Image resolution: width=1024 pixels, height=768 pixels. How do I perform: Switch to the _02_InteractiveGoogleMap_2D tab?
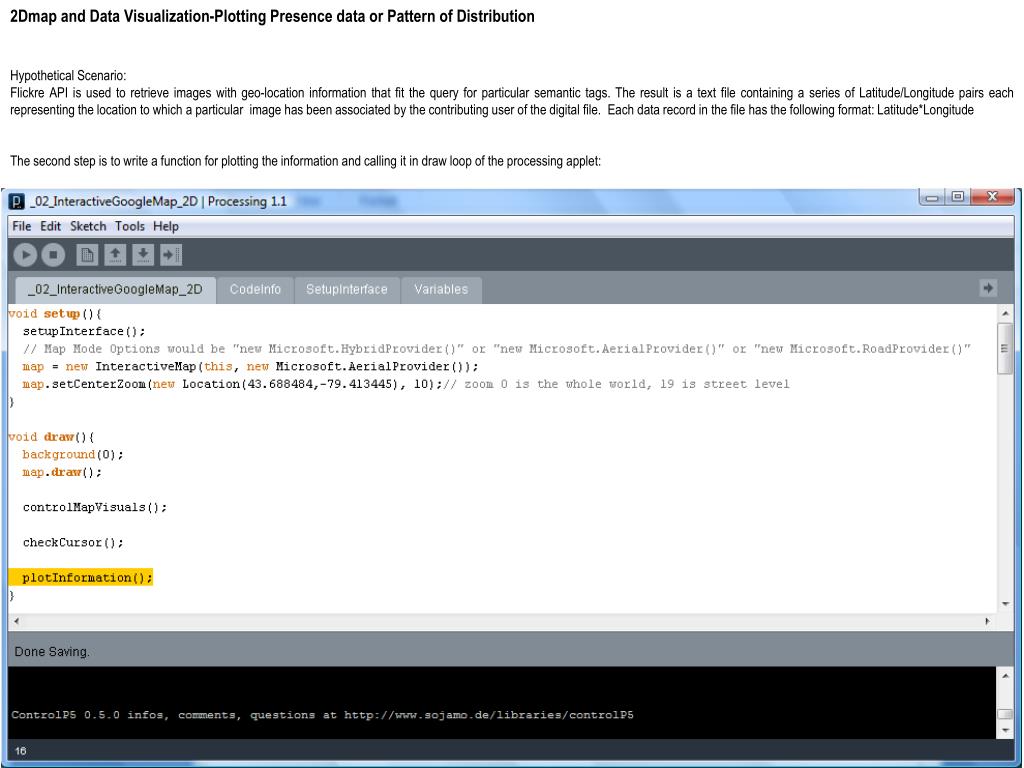click(115, 289)
